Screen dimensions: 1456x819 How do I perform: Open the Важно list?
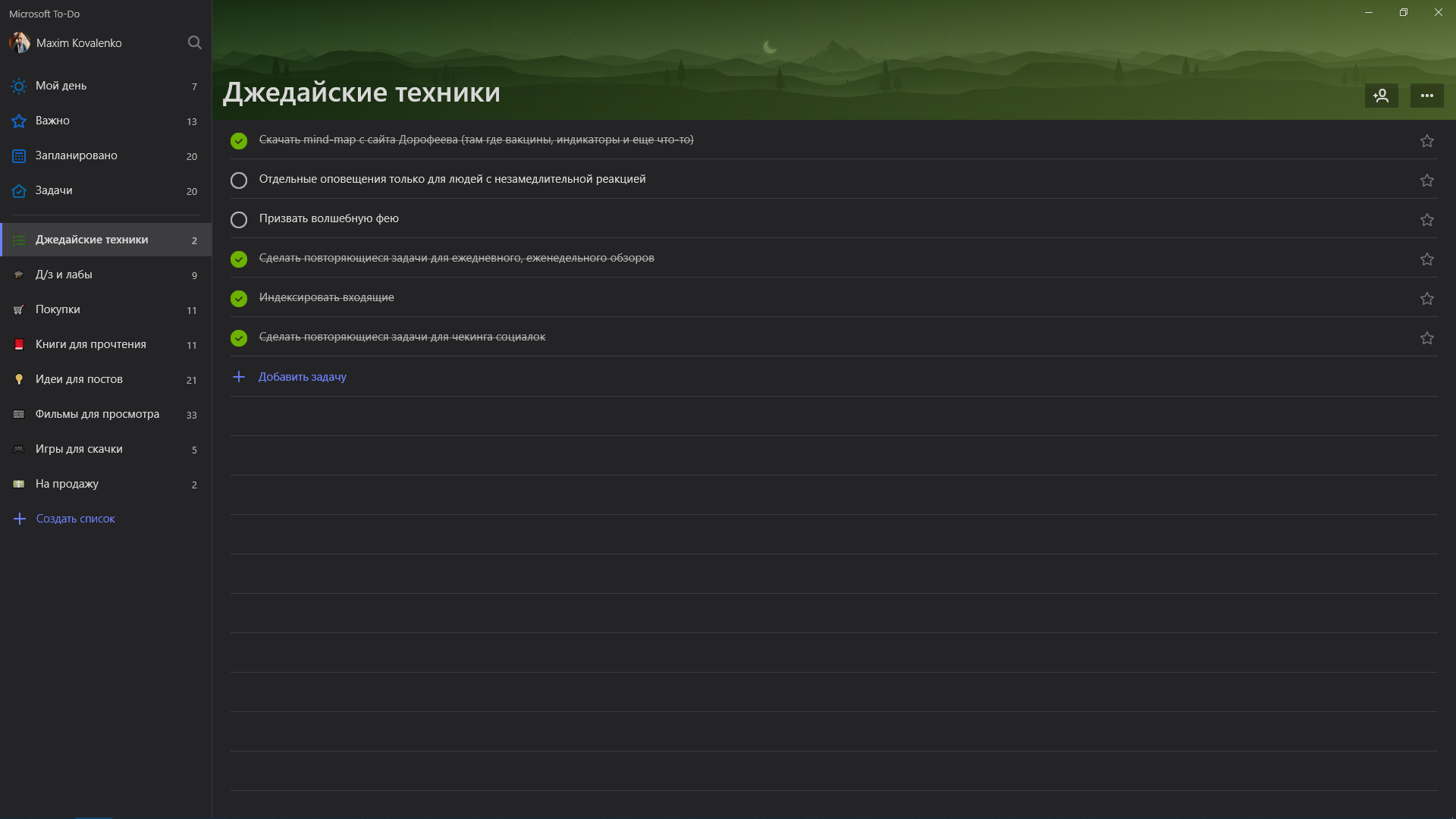click(105, 121)
